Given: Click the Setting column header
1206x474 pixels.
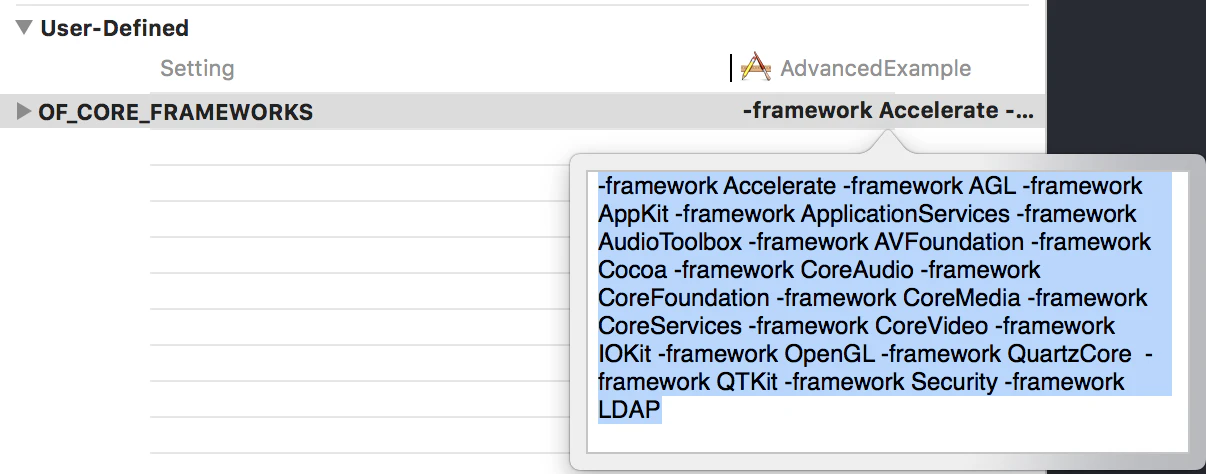Looking at the screenshot, I should tap(197, 69).
